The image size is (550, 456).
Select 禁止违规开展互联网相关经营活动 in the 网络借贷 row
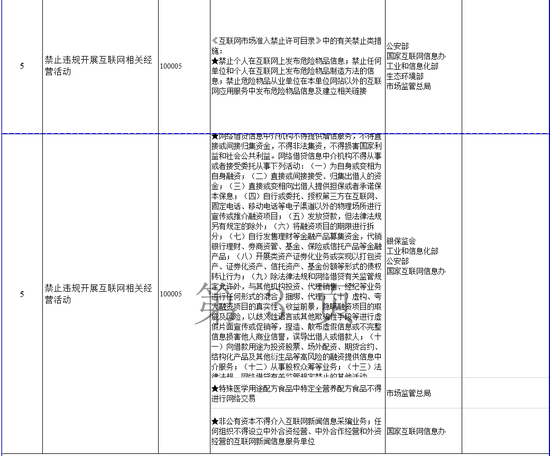[x=99, y=294]
